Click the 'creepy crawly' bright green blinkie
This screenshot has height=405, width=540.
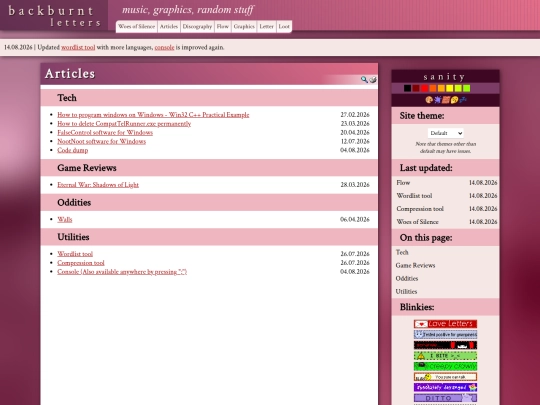pyautogui.click(x=445, y=366)
